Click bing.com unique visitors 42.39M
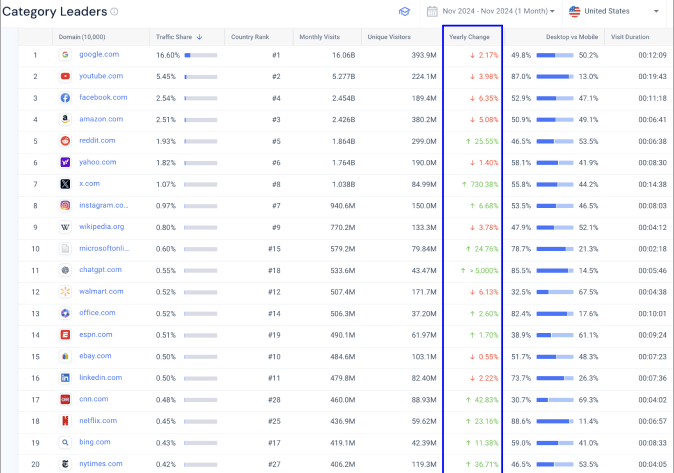 [x=424, y=443]
